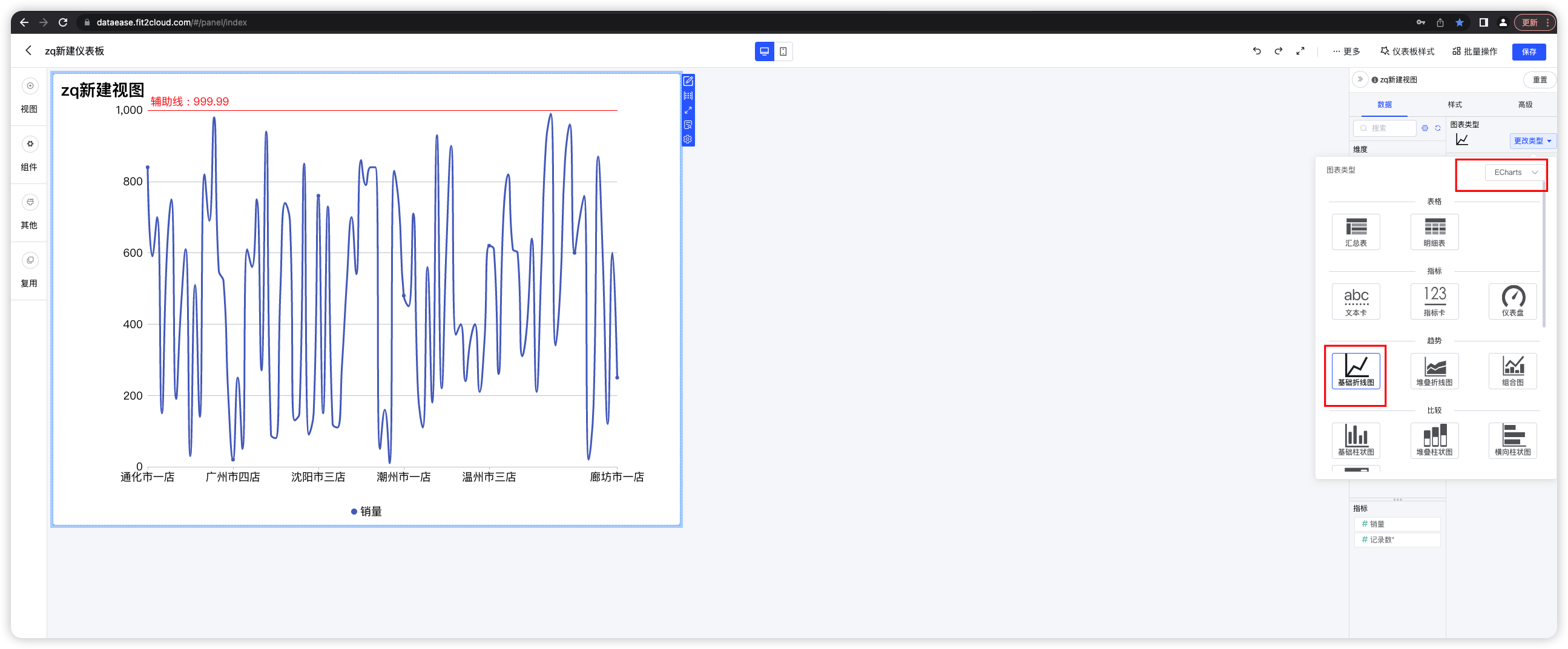Click the 保存 button
Viewport: 1568px width, 649px height.
1529,51
